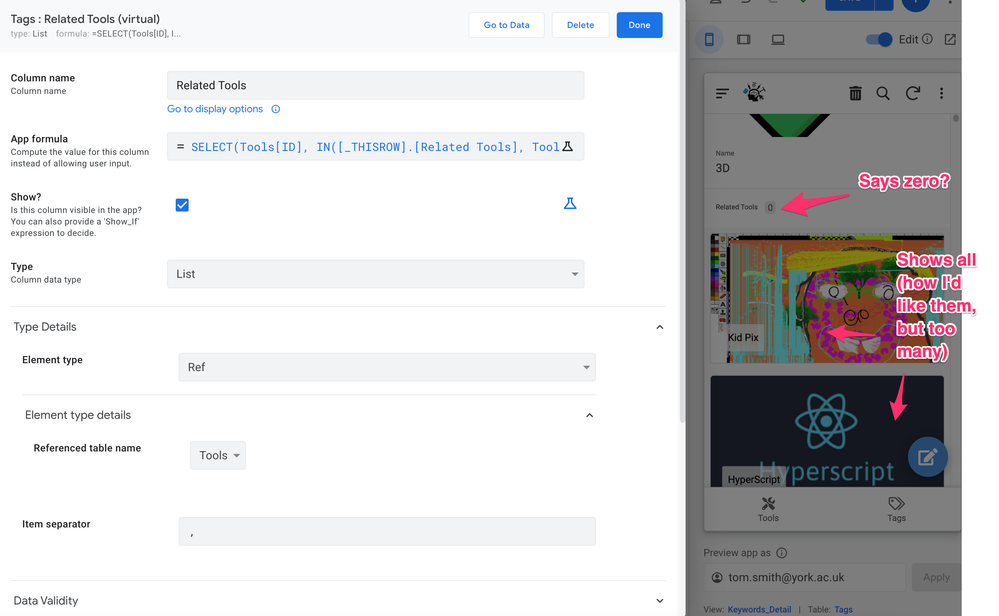Click info icon next to Preview app as
This screenshot has height=616, width=999.
coord(782,553)
